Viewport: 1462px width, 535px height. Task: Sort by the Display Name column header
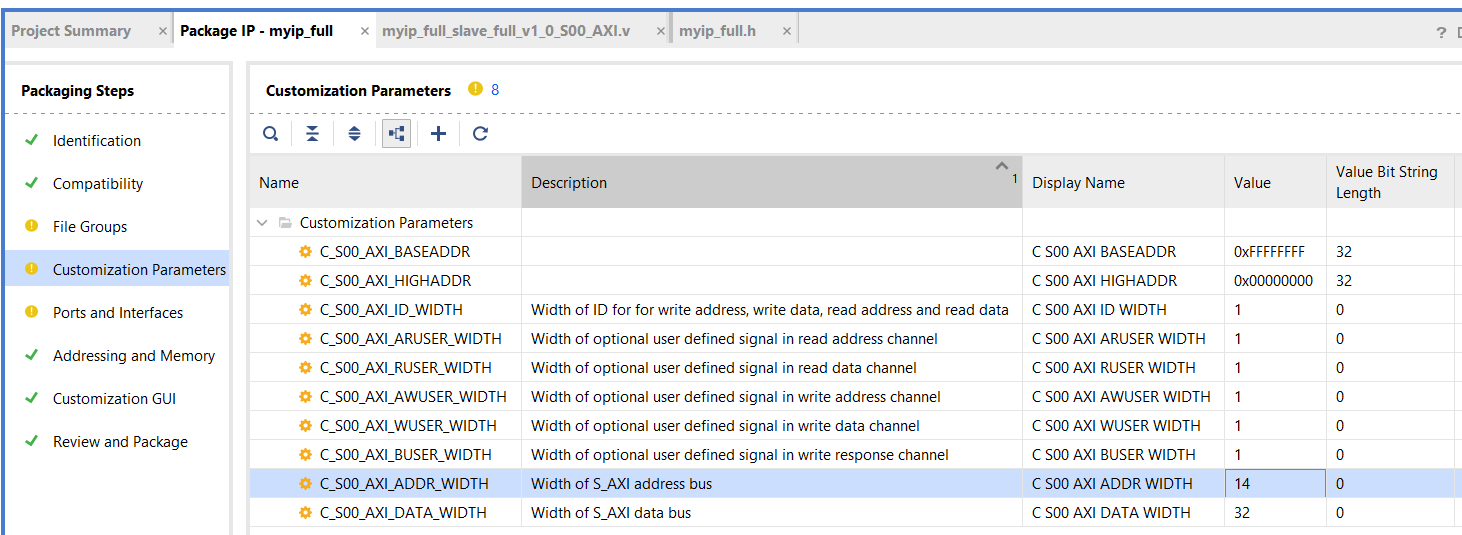(x=1123, y=182)
